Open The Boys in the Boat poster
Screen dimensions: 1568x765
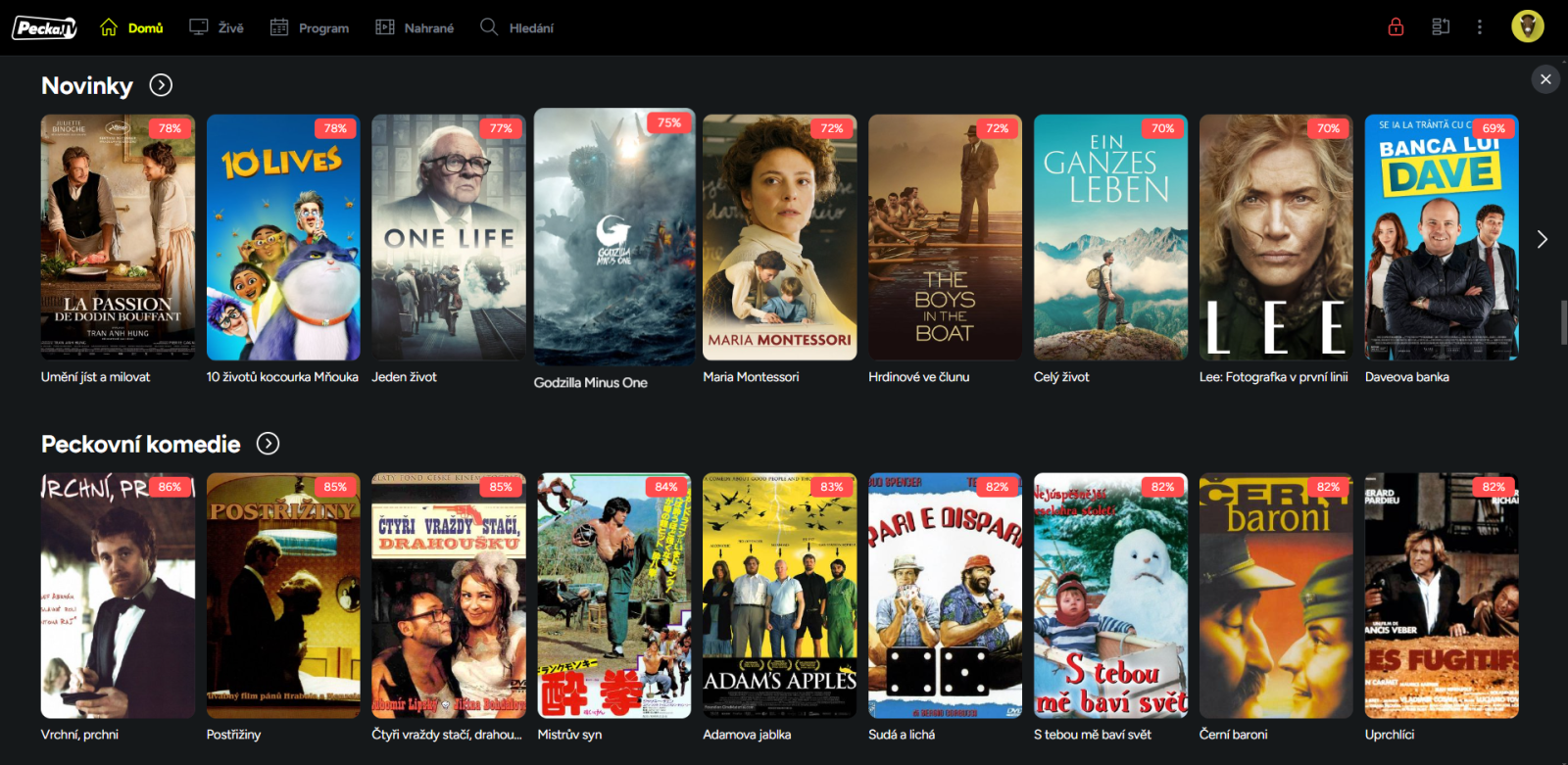(945, 237)
